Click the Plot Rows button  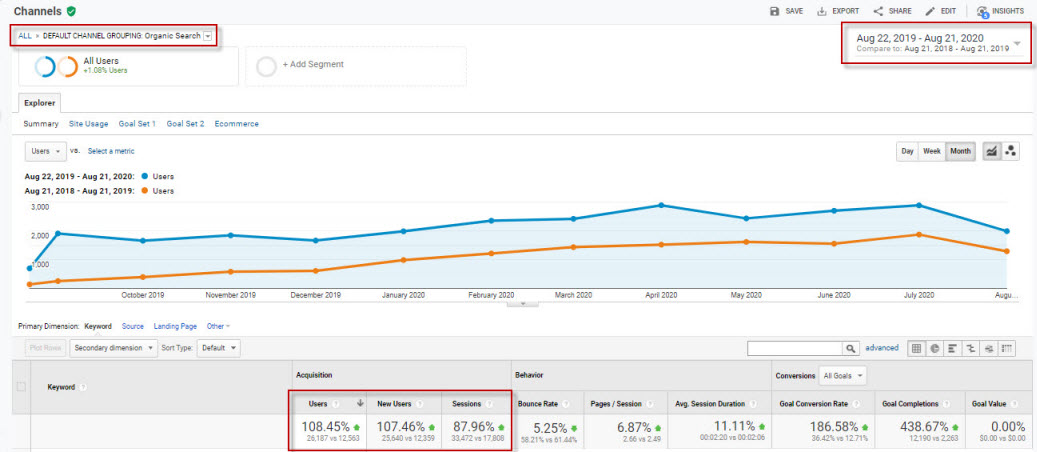[46, 348]
